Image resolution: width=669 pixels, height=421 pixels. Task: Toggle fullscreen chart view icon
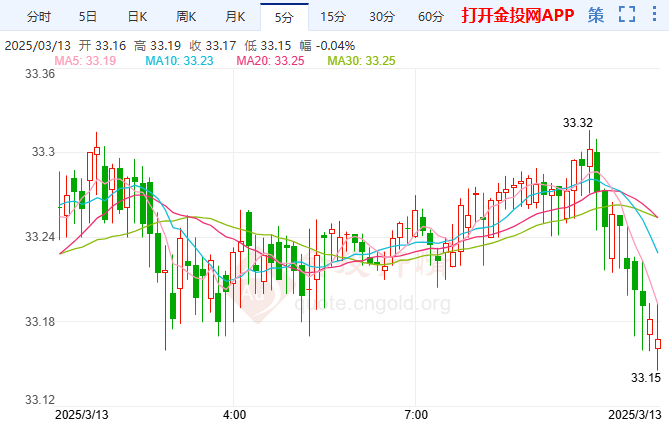(x=627, y=15)
